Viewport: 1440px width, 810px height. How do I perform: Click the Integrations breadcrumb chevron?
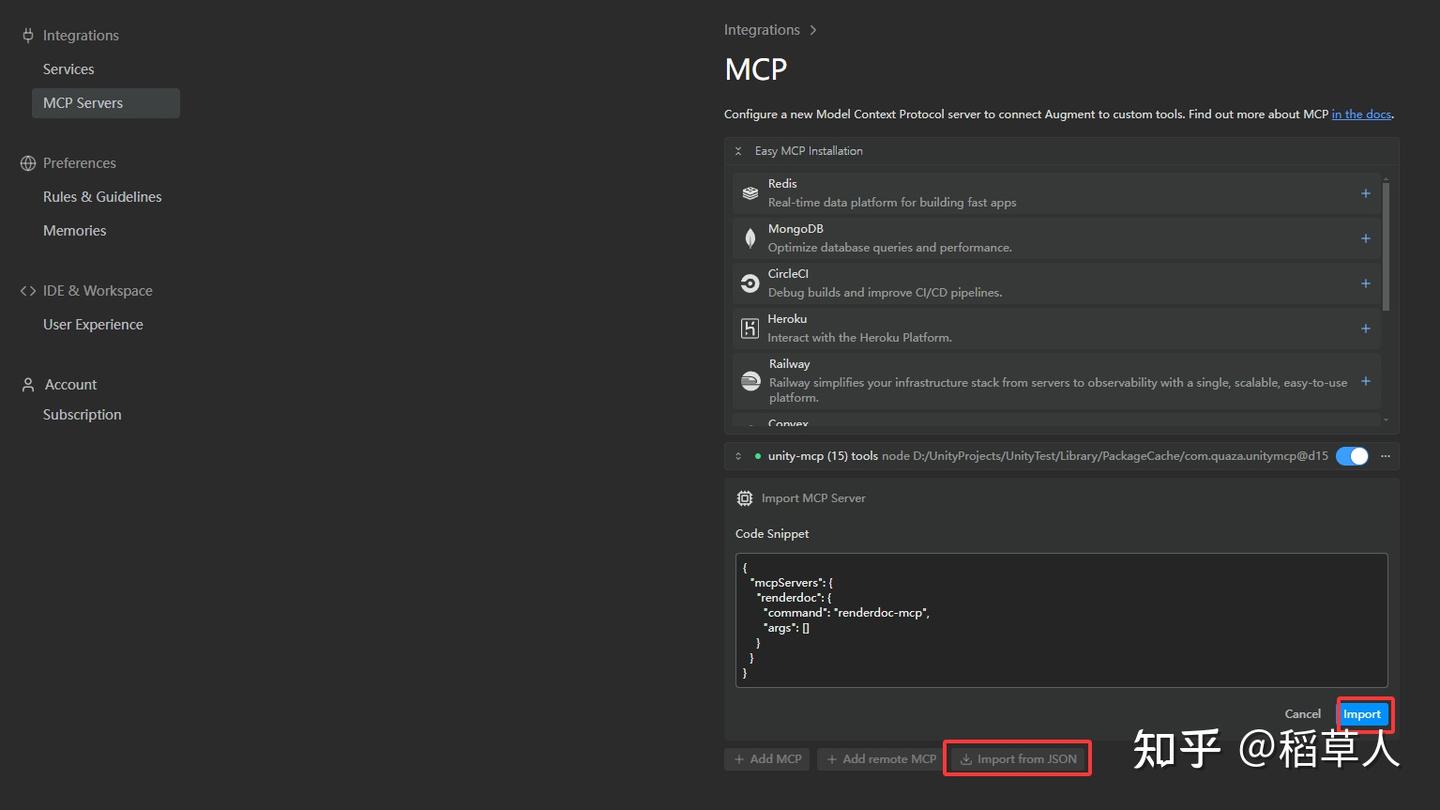813,30
